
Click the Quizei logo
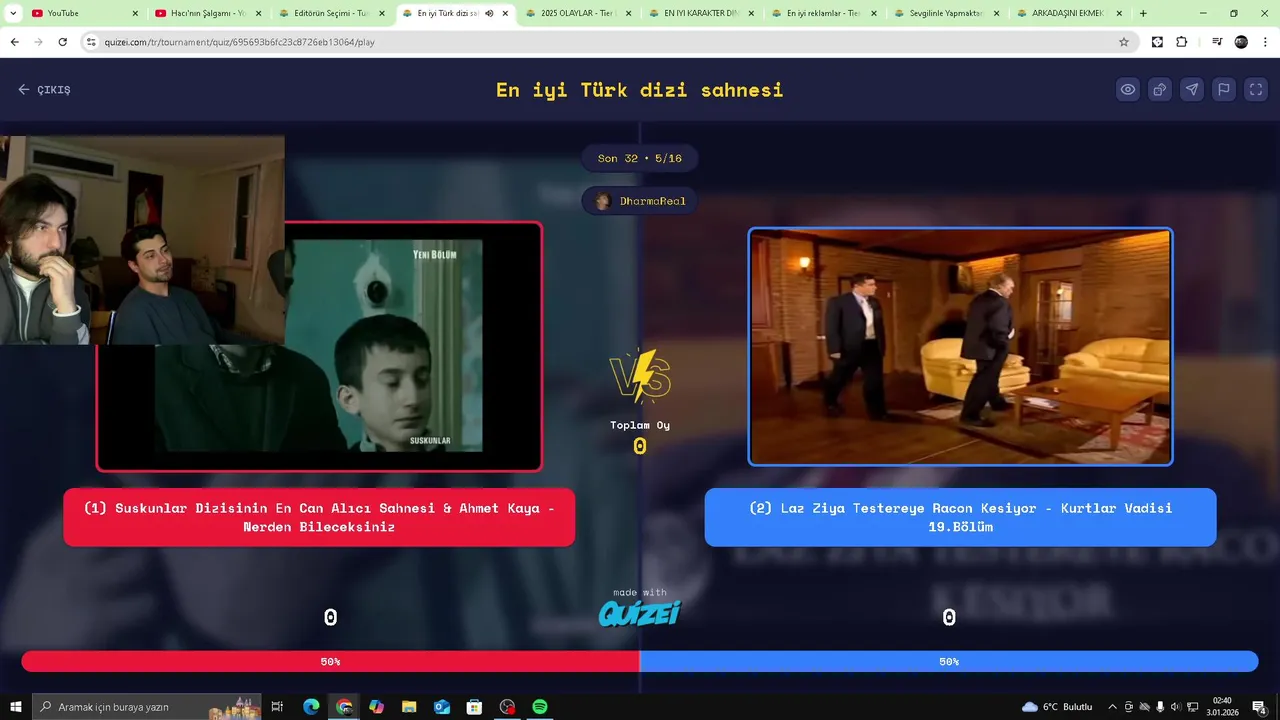640,613
